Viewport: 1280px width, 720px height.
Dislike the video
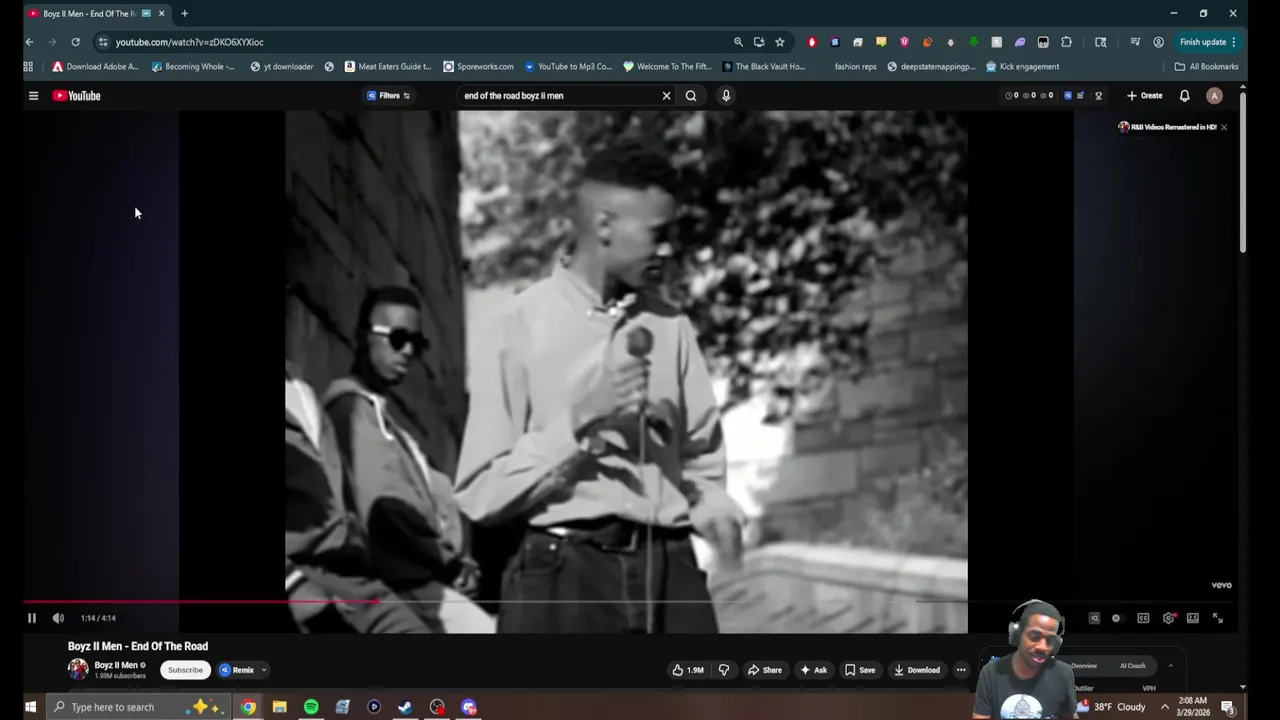(724, 670)
